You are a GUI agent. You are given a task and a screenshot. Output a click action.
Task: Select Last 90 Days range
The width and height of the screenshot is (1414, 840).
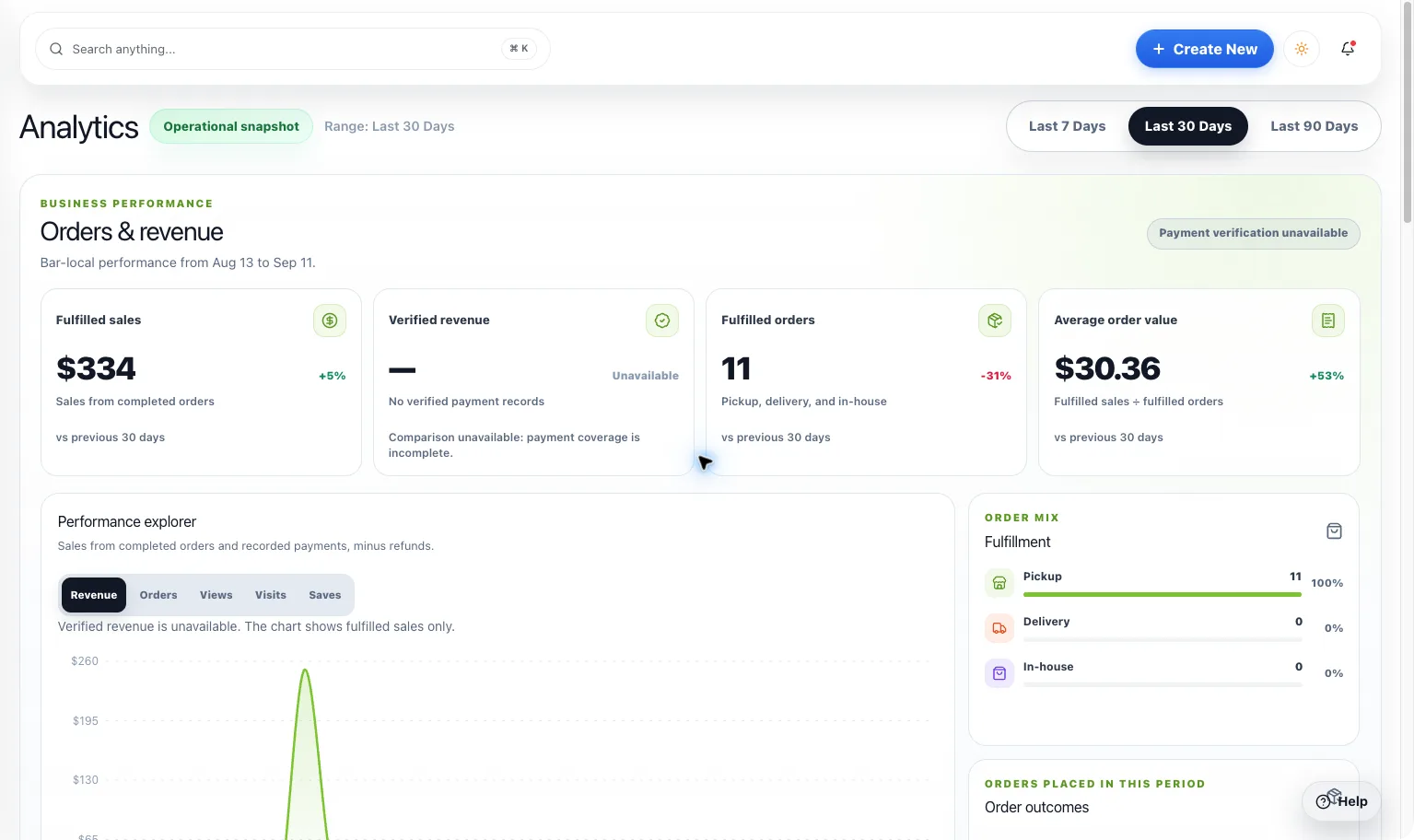(x=1315, y=126)
